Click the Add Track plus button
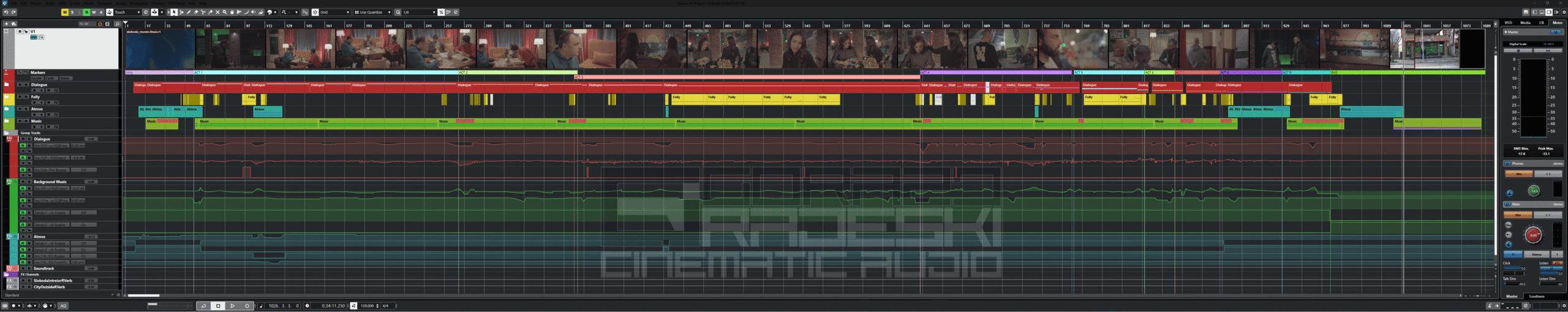The width and height of the screenshot is (1568, 312). [6, 24]
